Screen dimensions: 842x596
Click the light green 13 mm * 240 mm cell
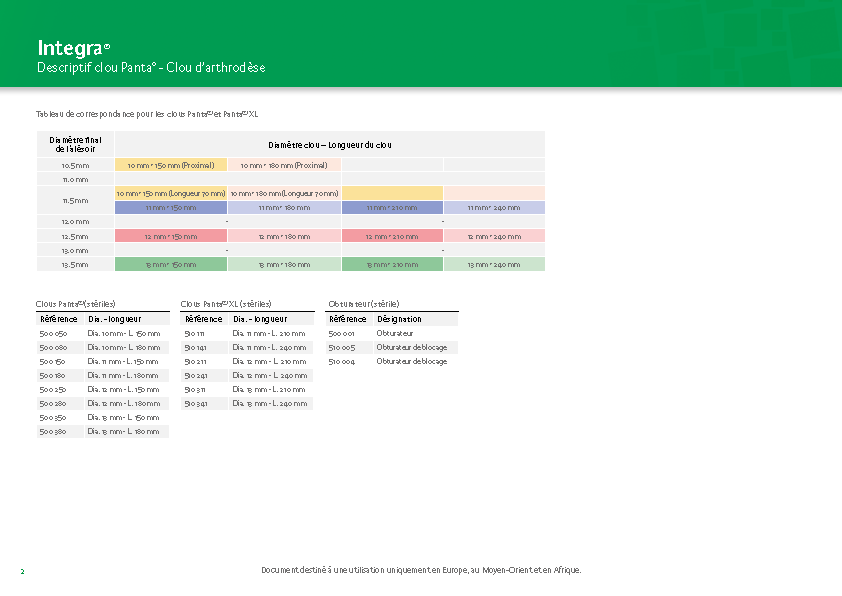click(x=494, y=265)
